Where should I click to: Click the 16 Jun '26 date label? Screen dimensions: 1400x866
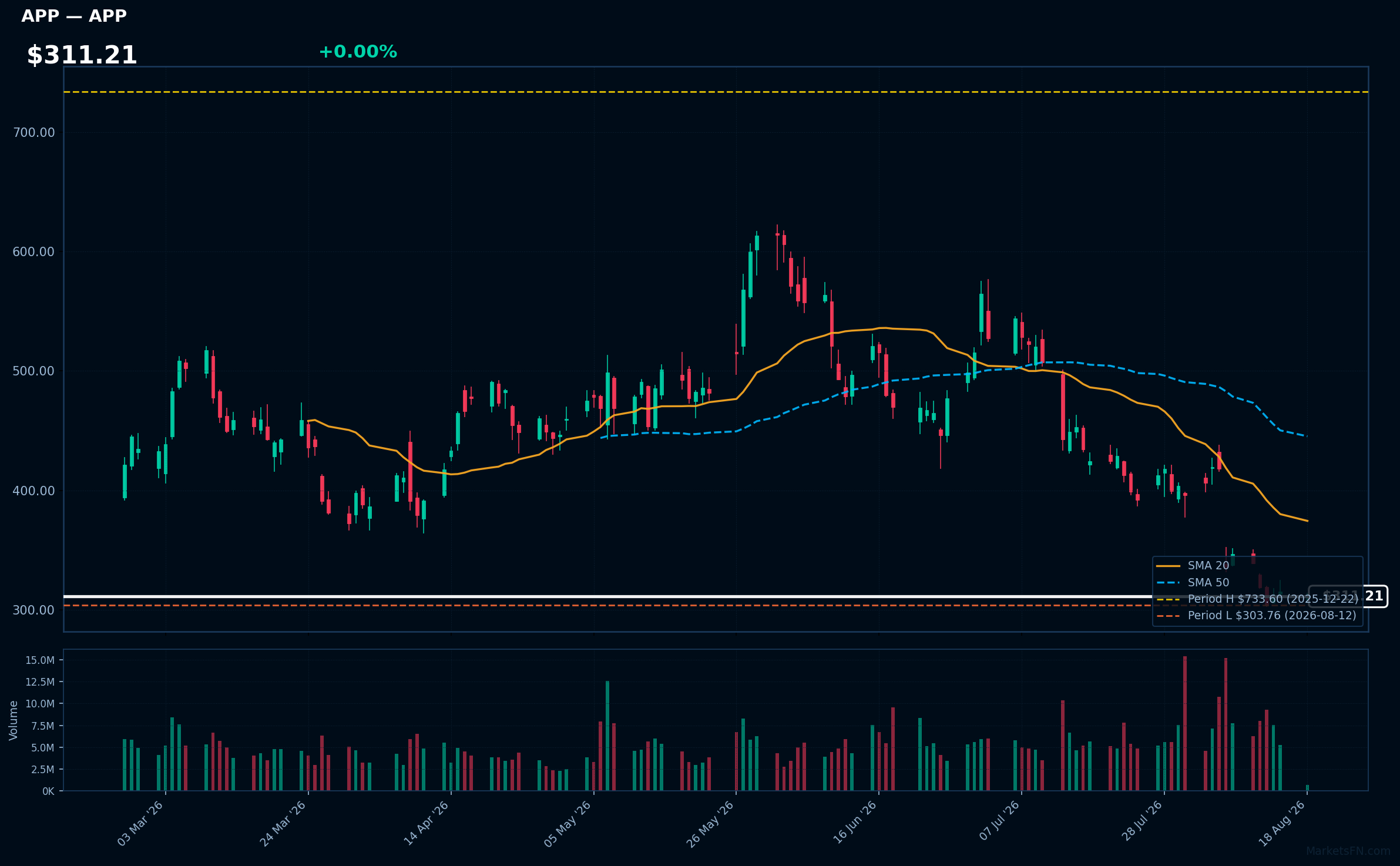[854, 823]
